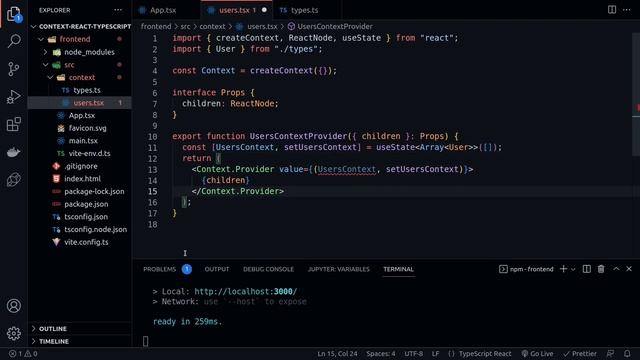This screenshot has height=360, width=640.
Task: Expand the node_modules folder
Action: click(80, 52)
